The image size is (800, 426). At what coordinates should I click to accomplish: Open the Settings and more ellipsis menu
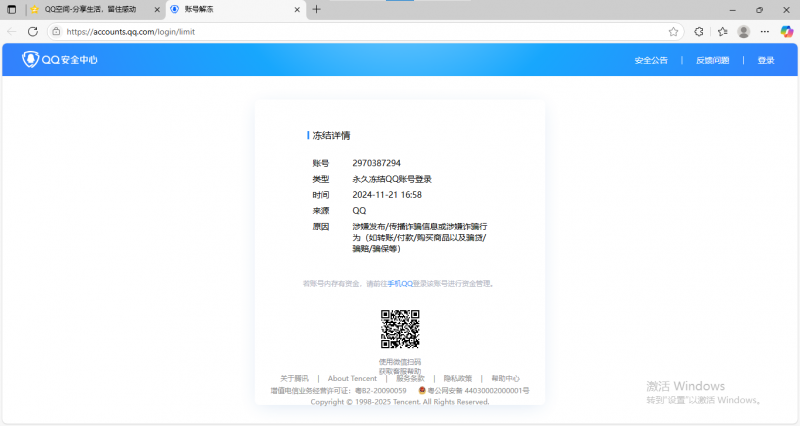point(764,32)
